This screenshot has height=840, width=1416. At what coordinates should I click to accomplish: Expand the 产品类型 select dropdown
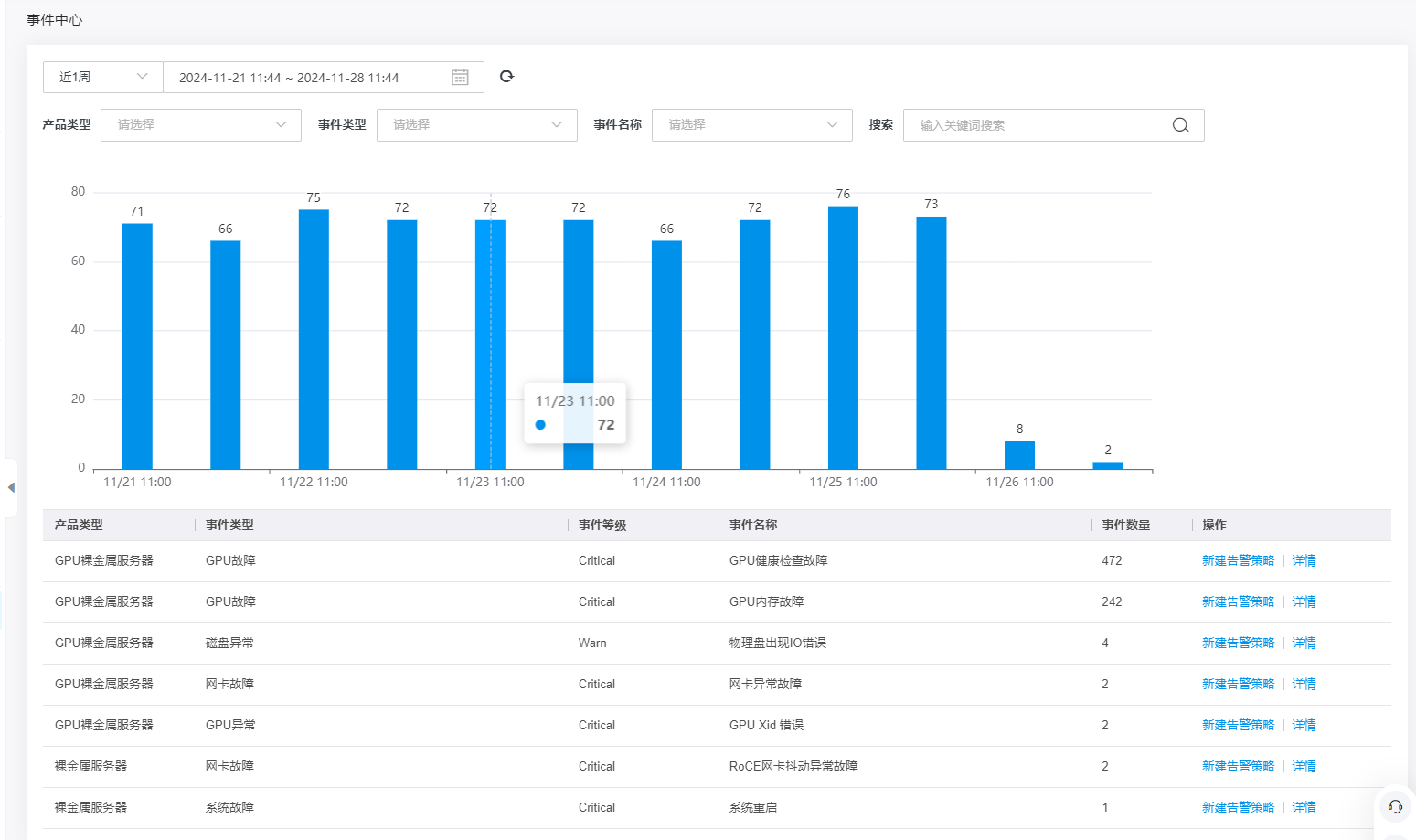(200, 125)
